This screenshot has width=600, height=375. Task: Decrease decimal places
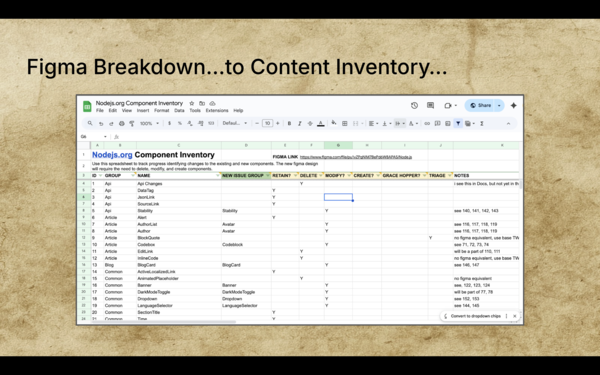(190, 124)
